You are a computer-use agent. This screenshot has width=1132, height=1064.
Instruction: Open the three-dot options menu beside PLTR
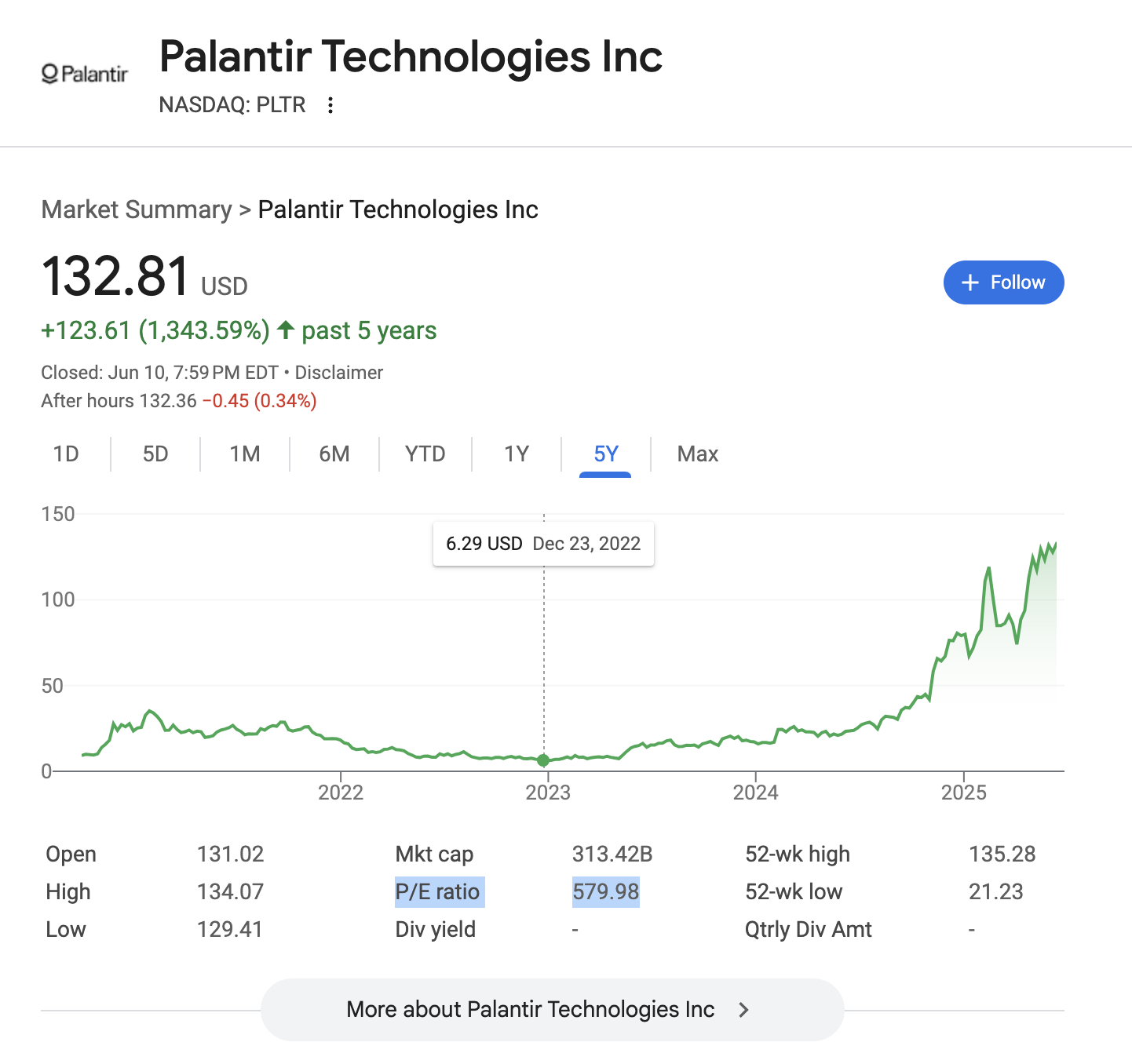[x=330, y=105]
